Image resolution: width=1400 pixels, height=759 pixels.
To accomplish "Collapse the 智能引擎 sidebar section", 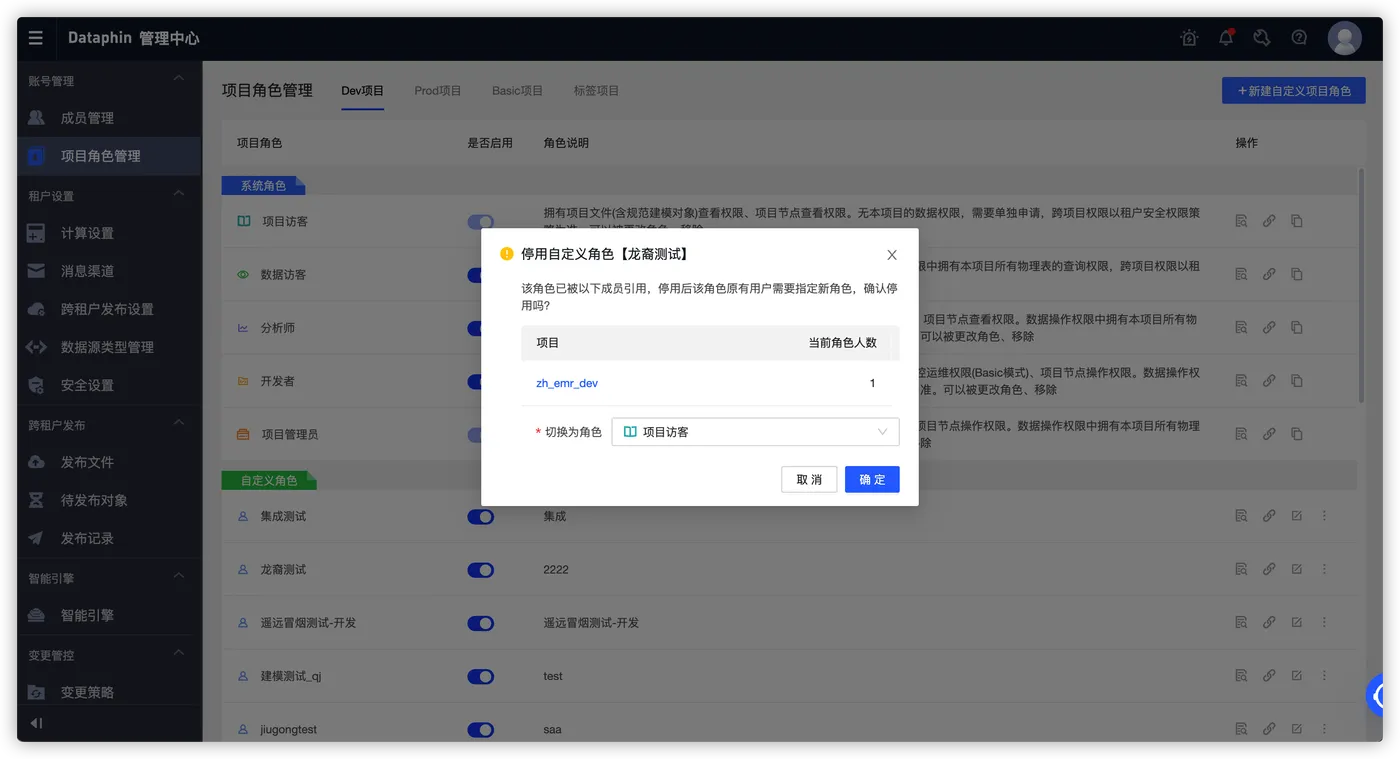I will click(179, 577).
